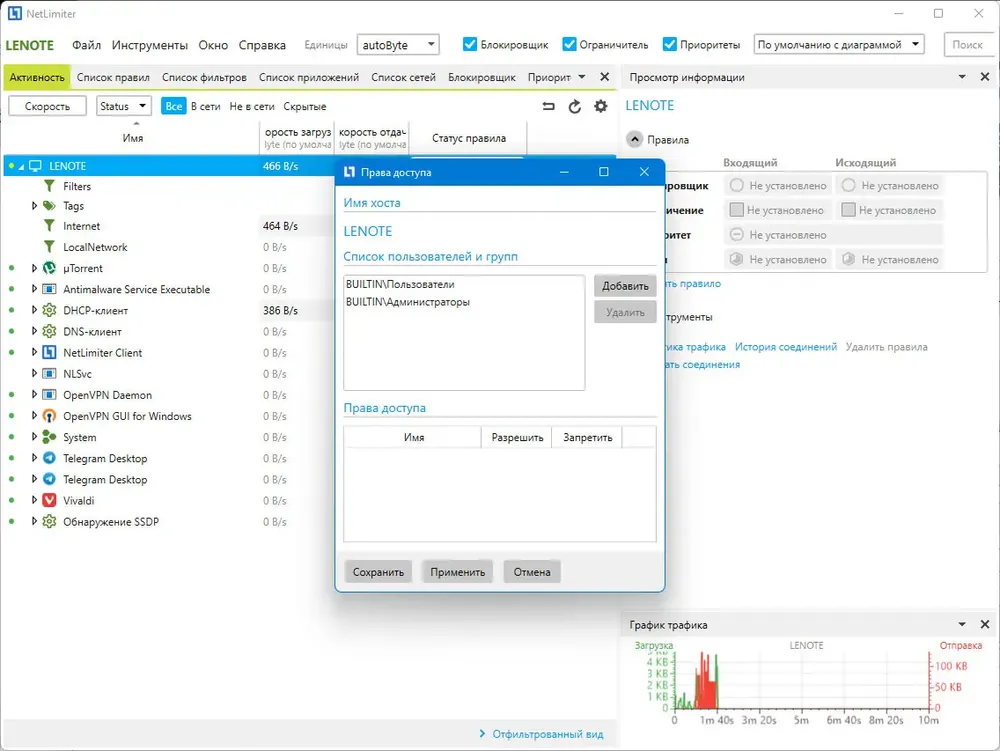Click the Vivaldi browser icon
This screenshot has width=1000, height=751.
49,500
